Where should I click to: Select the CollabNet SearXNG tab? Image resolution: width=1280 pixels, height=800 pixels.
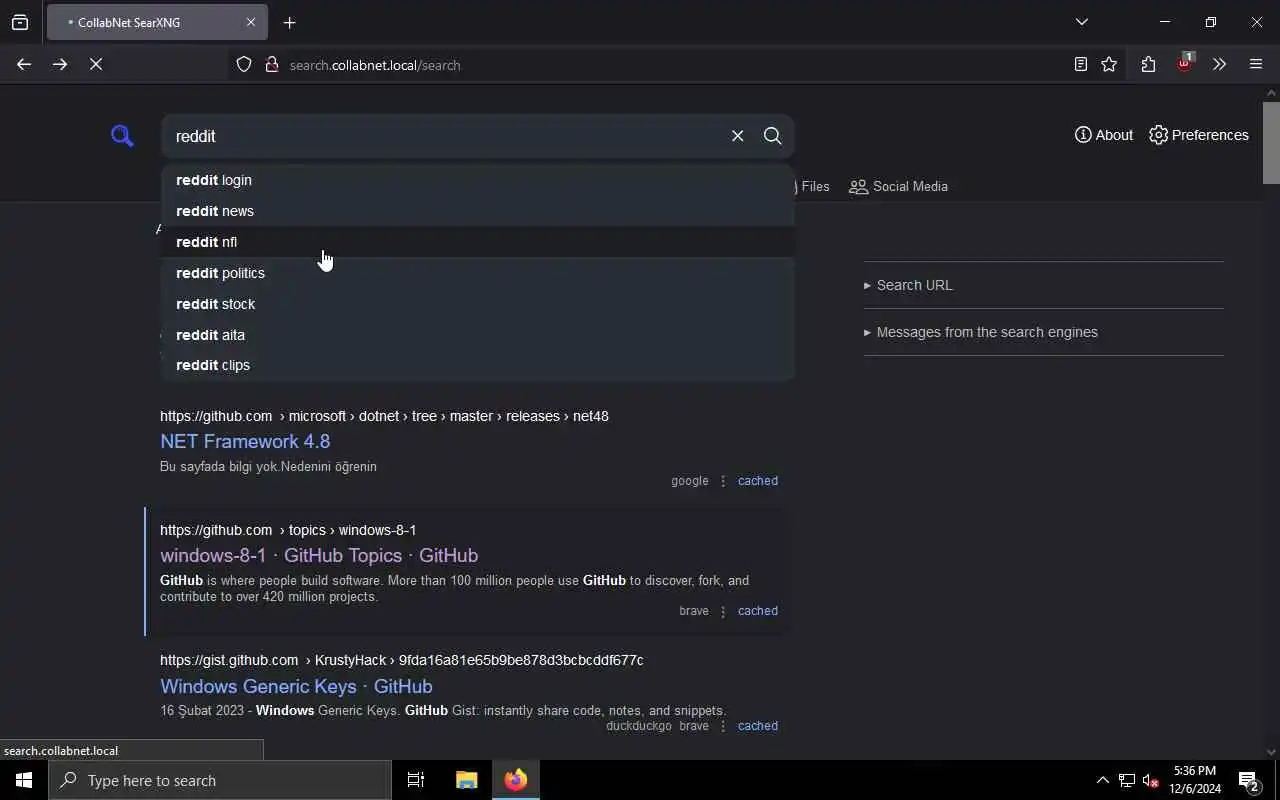coord(157,22)
